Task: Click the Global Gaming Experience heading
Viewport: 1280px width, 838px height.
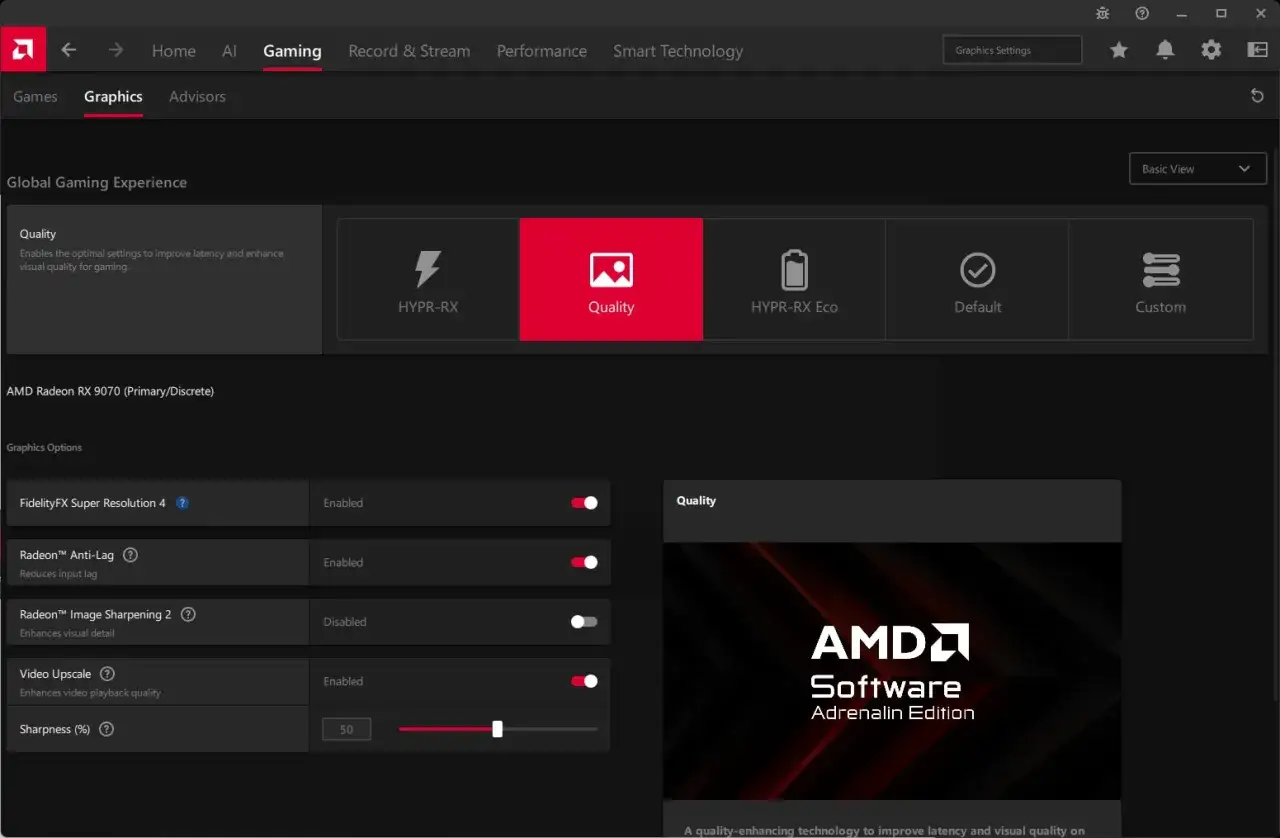Action: coord(97,183)
